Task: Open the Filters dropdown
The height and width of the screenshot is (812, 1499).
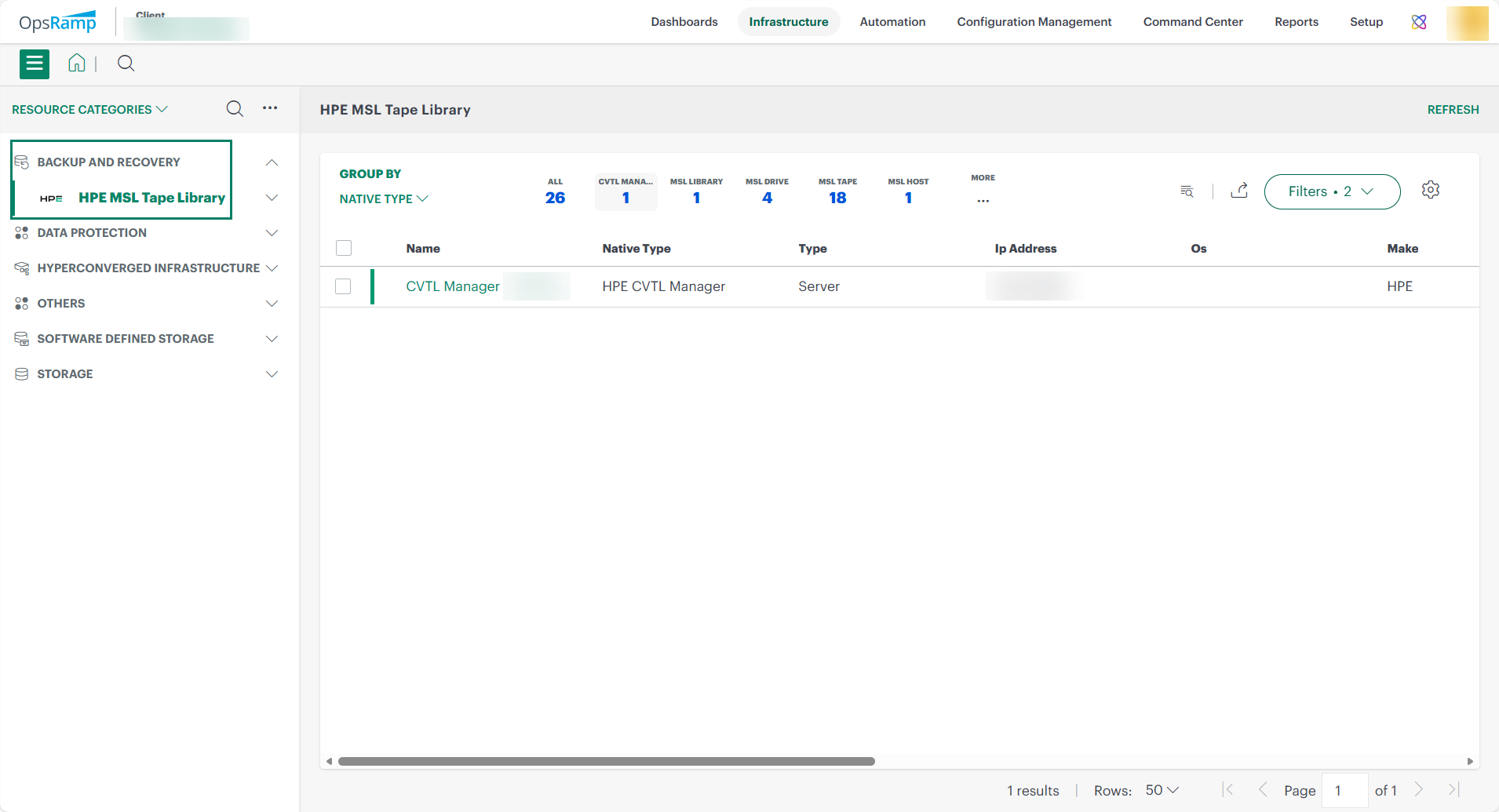Action: [1332, 191]
